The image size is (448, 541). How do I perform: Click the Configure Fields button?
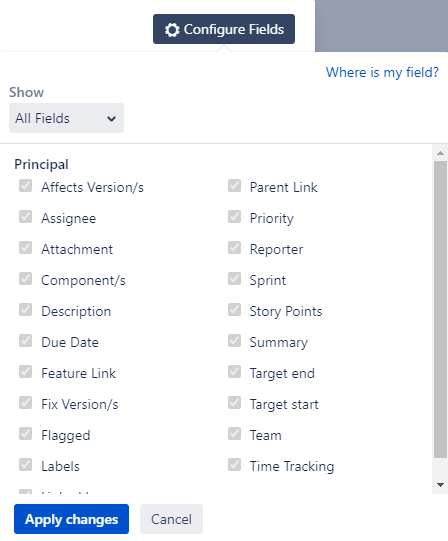(x=224, y=29)
